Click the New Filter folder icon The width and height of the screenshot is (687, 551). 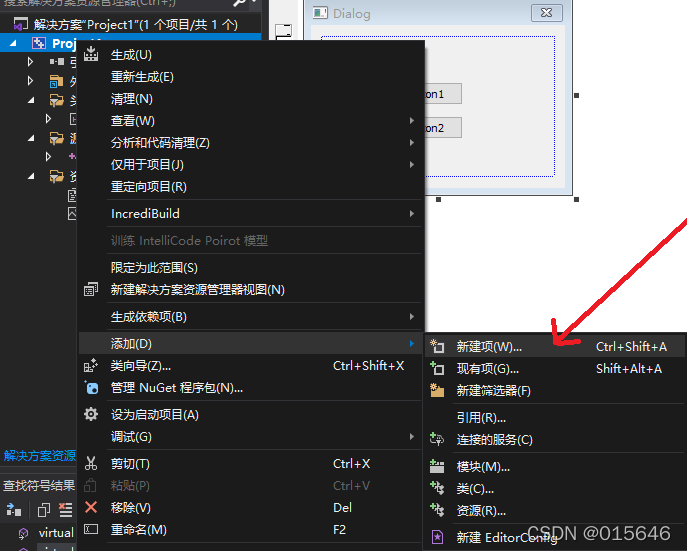437,390
